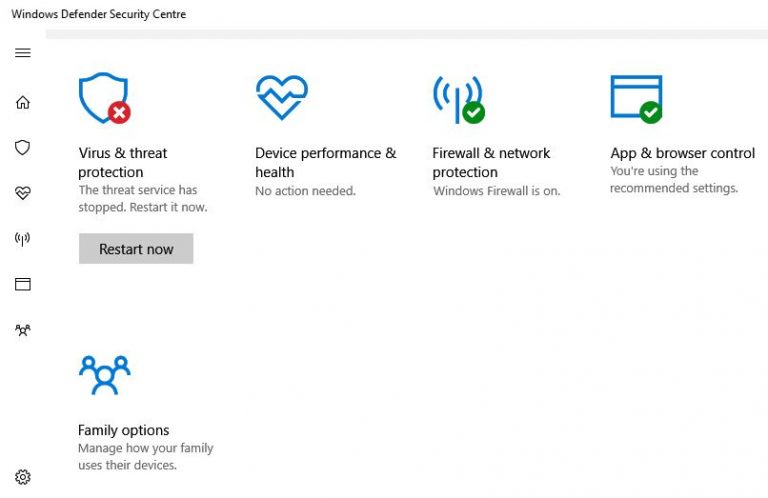This screenshot has width=768, height=498.
Task: Click the large browser window tile icon
Action: click(x=636, y=98)
